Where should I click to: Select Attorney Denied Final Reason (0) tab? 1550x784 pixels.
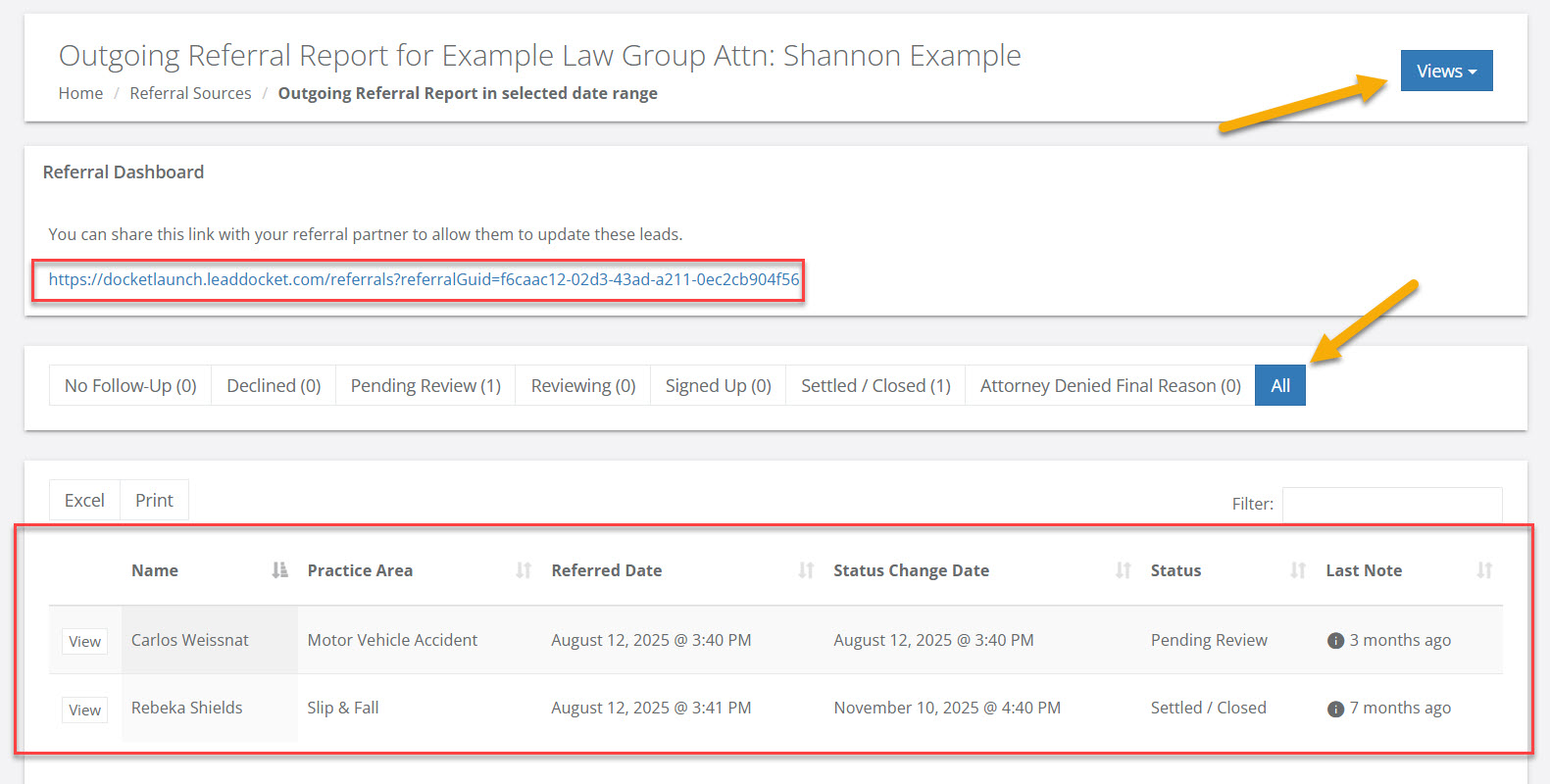click(1111, 386)
